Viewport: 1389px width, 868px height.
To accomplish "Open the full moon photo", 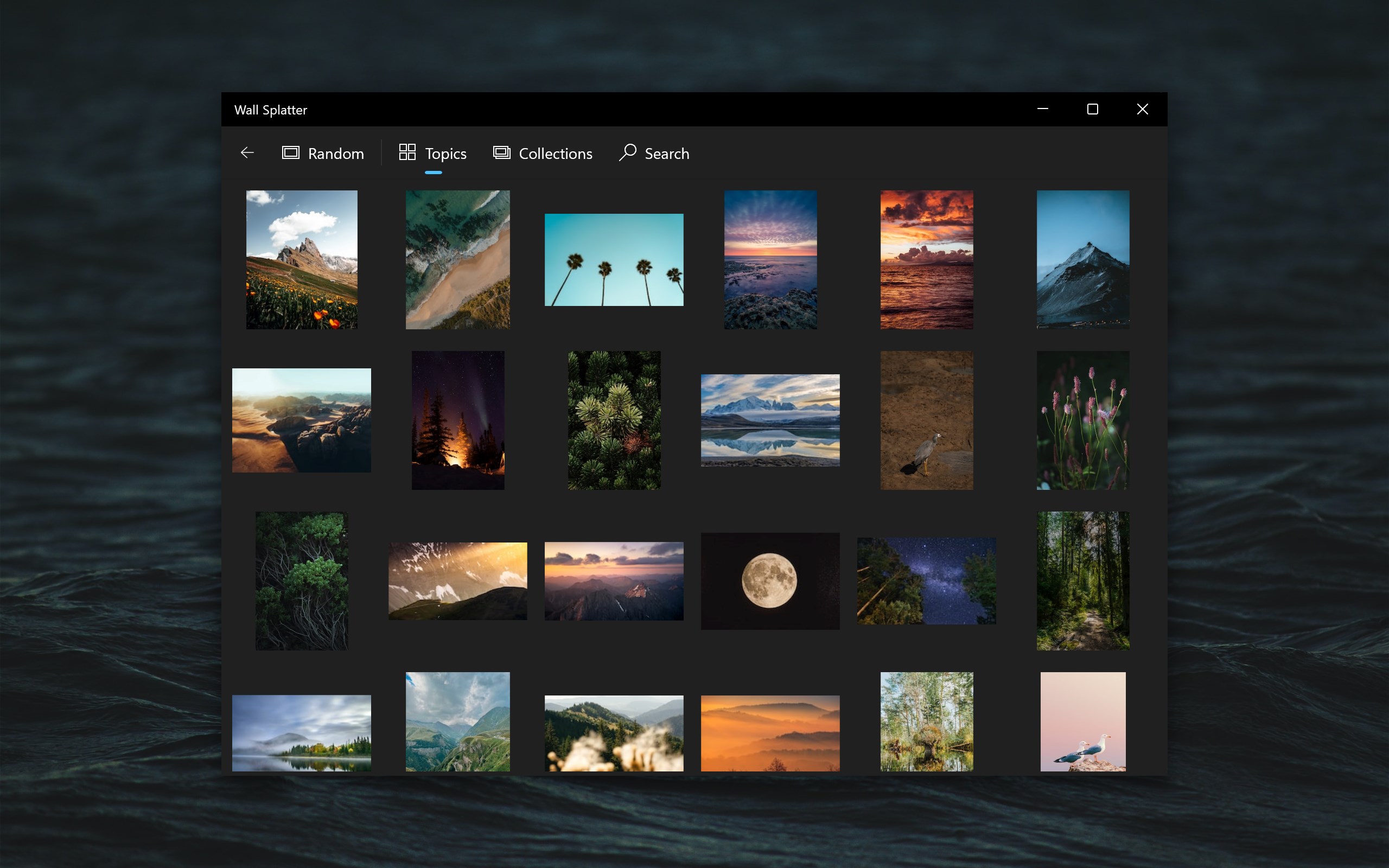I will pyautogui.click(x=770, y=580).
